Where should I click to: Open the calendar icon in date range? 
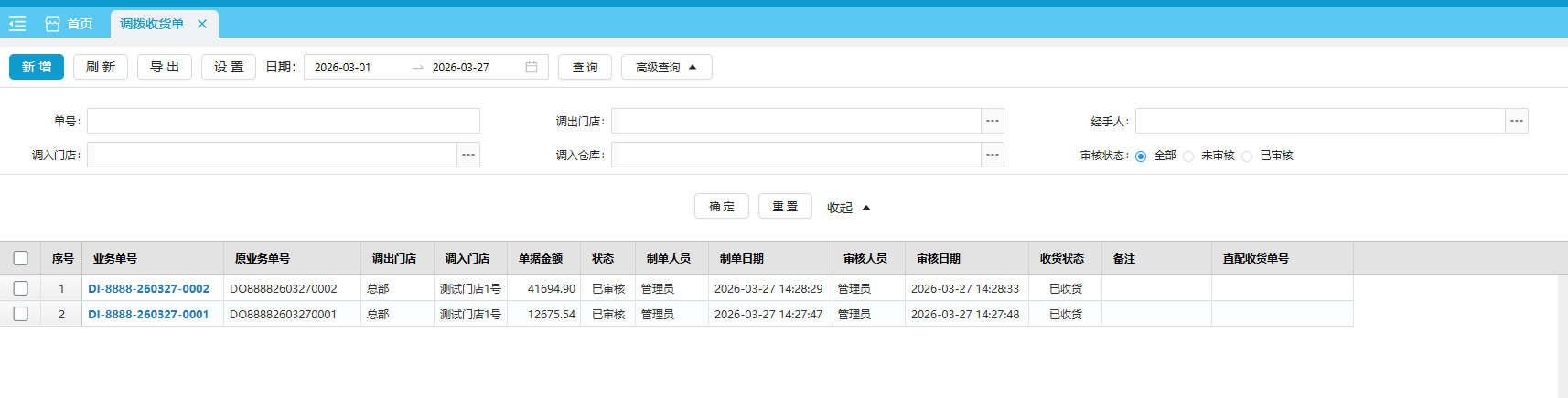pos(532,67)
